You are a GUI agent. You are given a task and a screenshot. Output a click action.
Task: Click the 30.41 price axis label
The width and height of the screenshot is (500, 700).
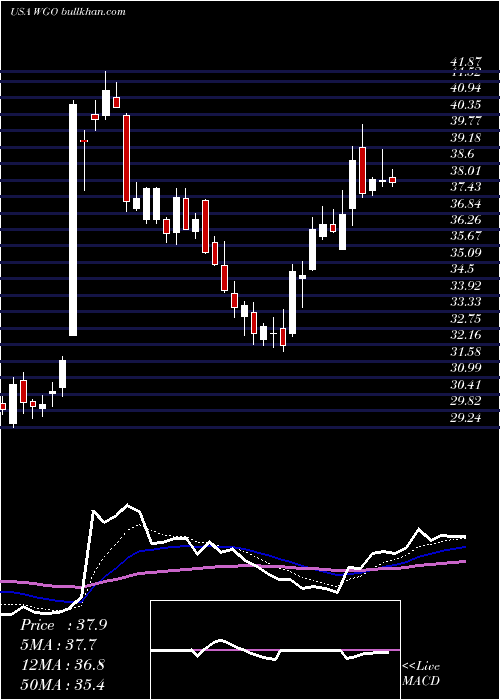point(466,385)
